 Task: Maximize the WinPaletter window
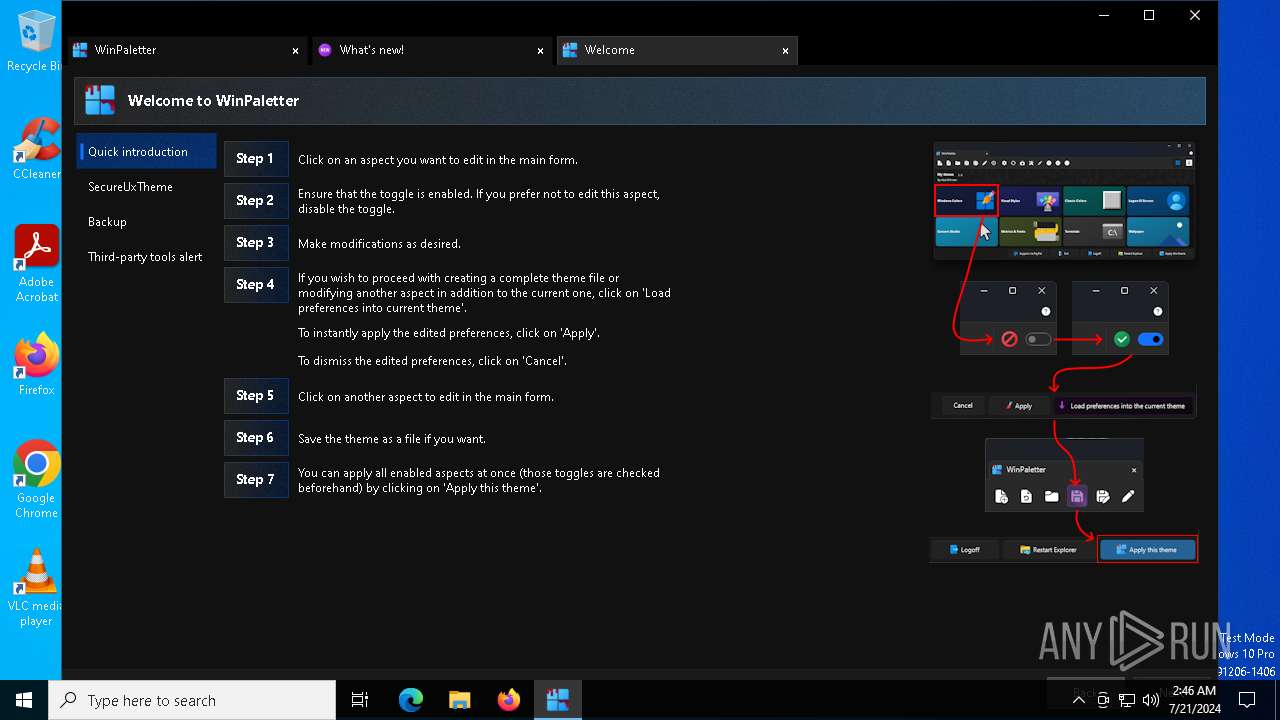[1149, 15]
